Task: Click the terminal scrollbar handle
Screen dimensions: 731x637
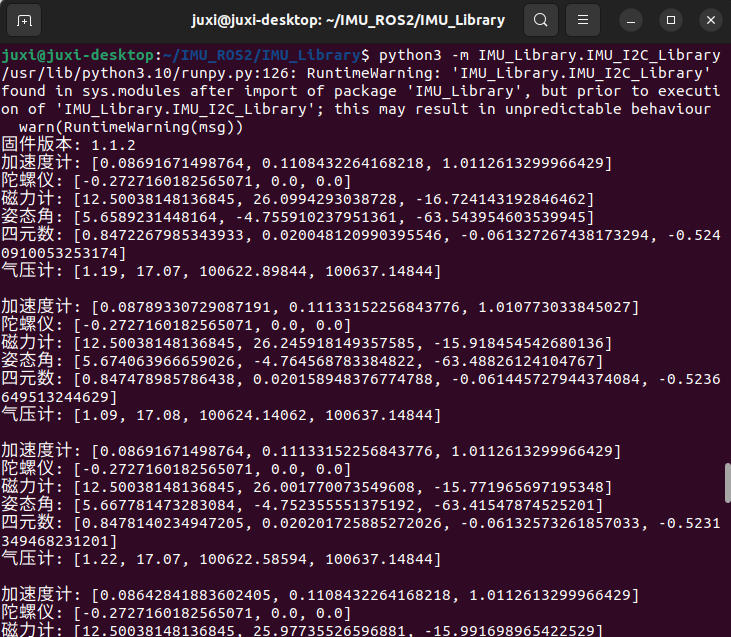Action: click(x=727, y=483)
